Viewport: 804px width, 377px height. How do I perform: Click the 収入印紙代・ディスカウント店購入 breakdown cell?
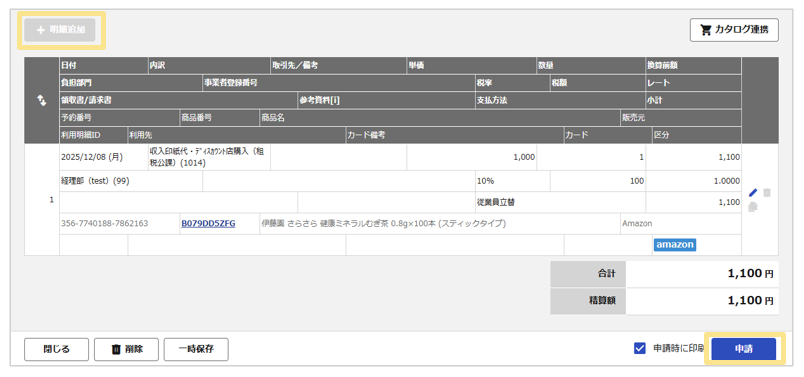209,157
